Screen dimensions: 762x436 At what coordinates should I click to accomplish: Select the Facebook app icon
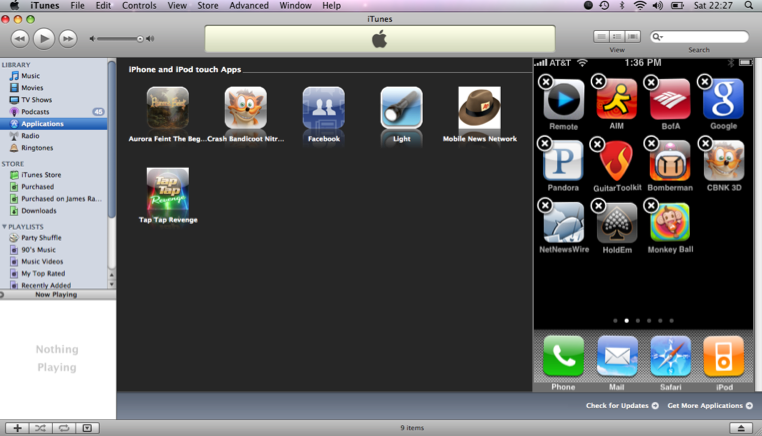(x=324, y=107)
